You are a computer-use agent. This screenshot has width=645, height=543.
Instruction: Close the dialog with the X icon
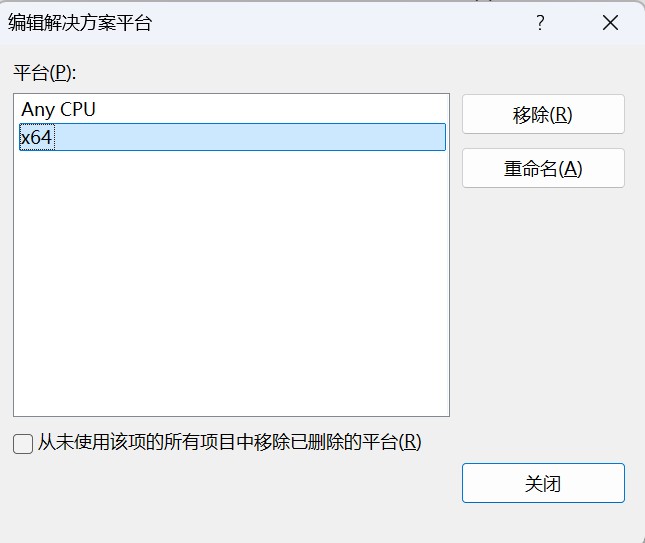[x=610, y=23]
